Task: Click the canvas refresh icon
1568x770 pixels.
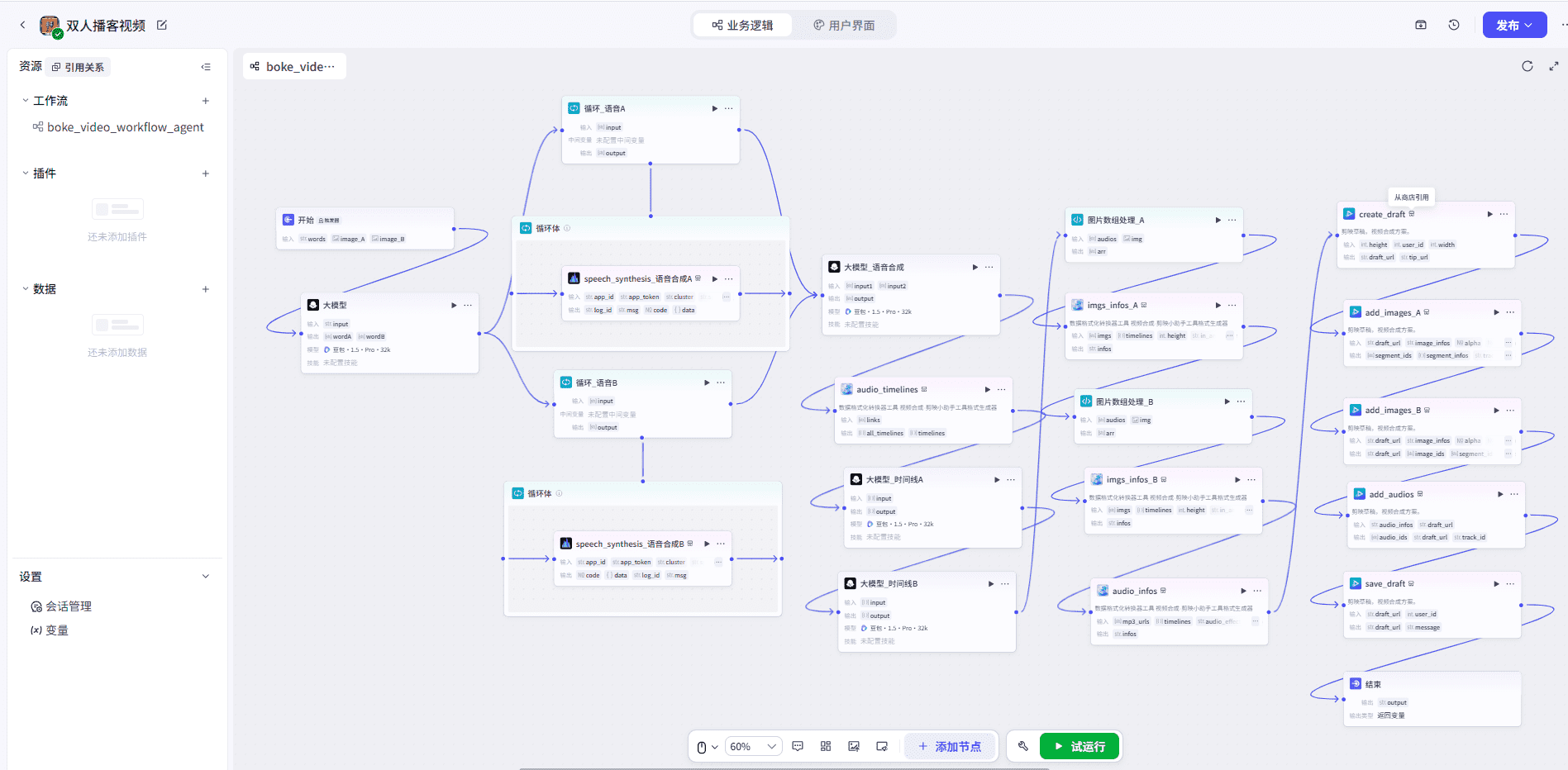Action: 1527,66
